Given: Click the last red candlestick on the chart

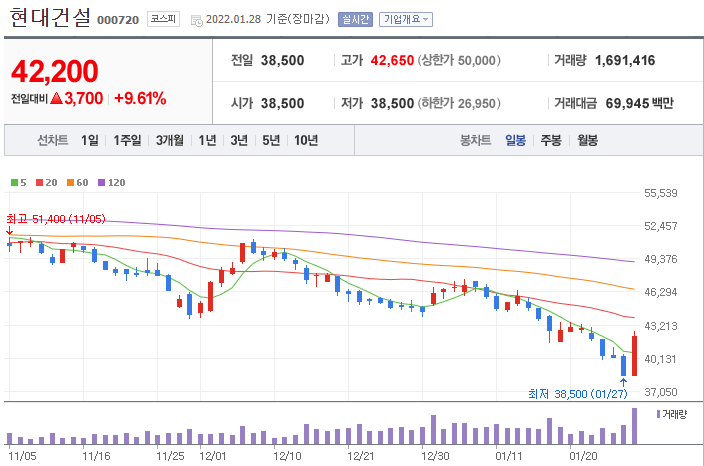Looking at the screenshot, I should point(634,356).
